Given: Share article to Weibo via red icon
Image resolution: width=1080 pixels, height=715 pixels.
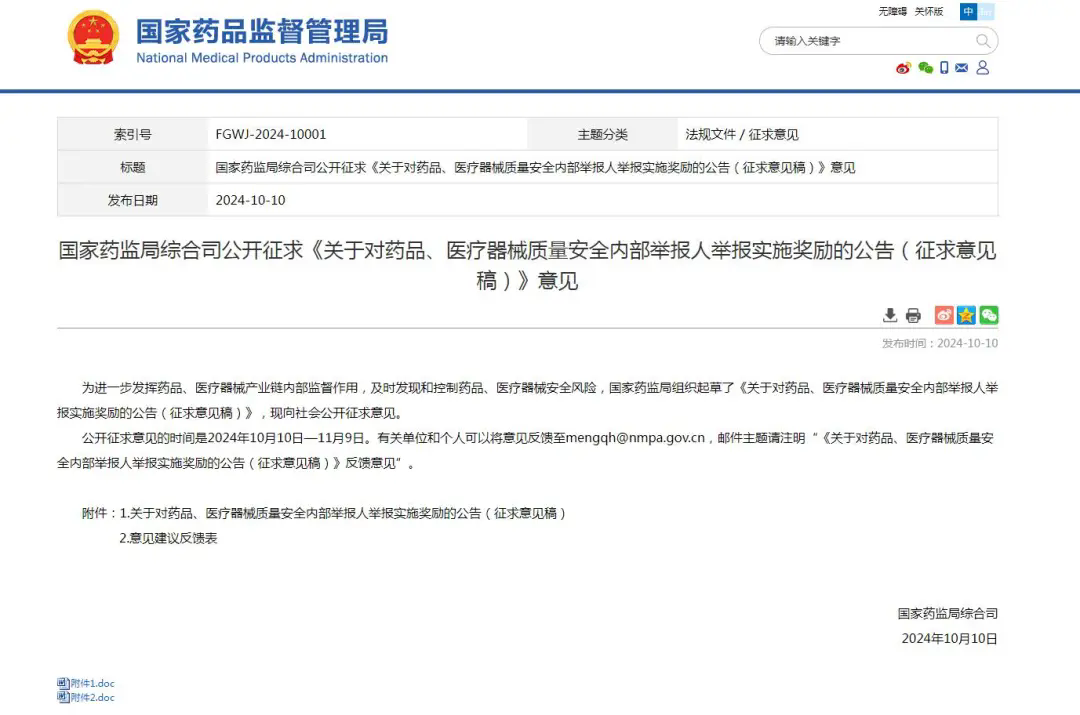Looking at the screenshot, I should click(944, 316).
